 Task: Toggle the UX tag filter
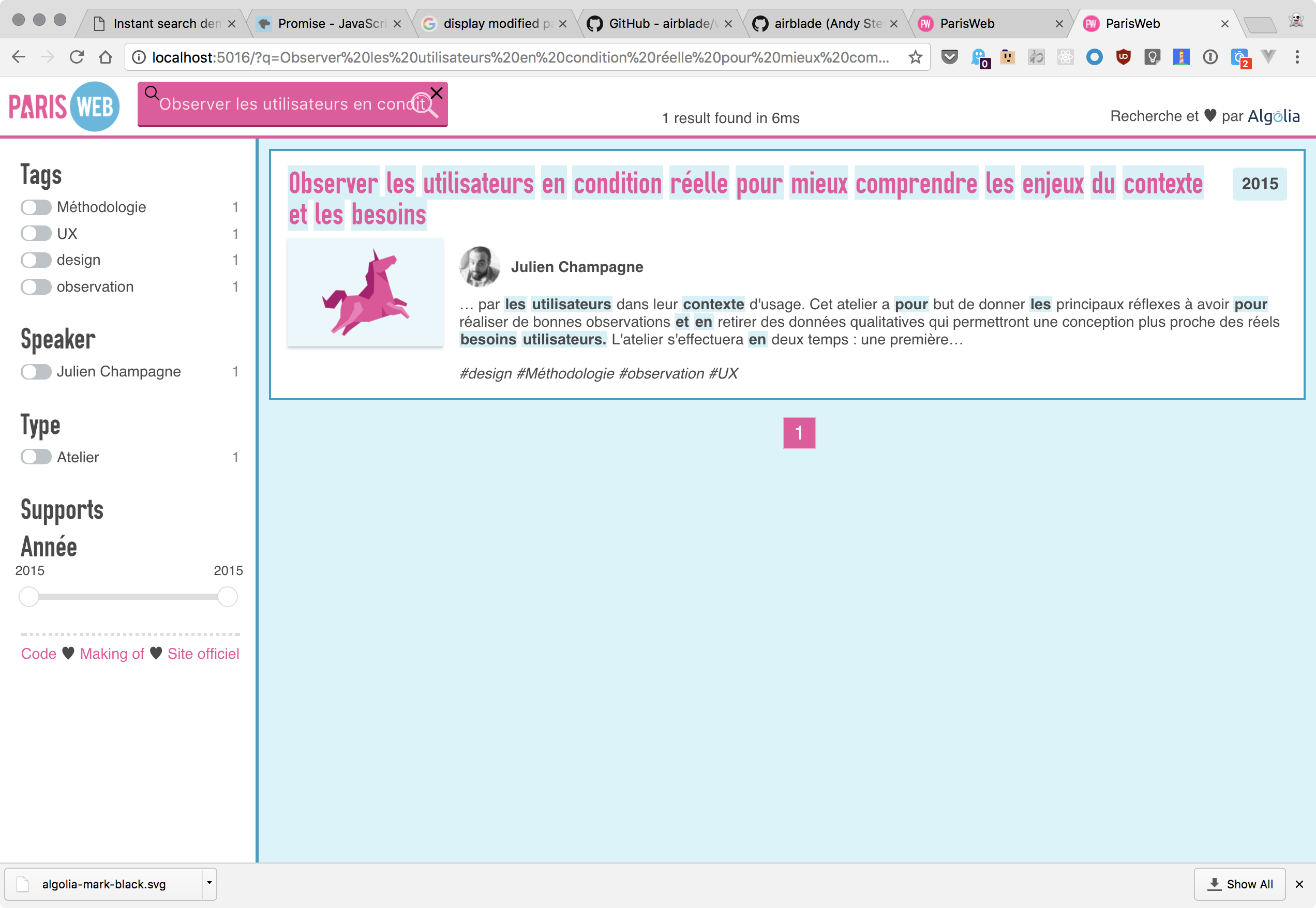pos(36,233)
